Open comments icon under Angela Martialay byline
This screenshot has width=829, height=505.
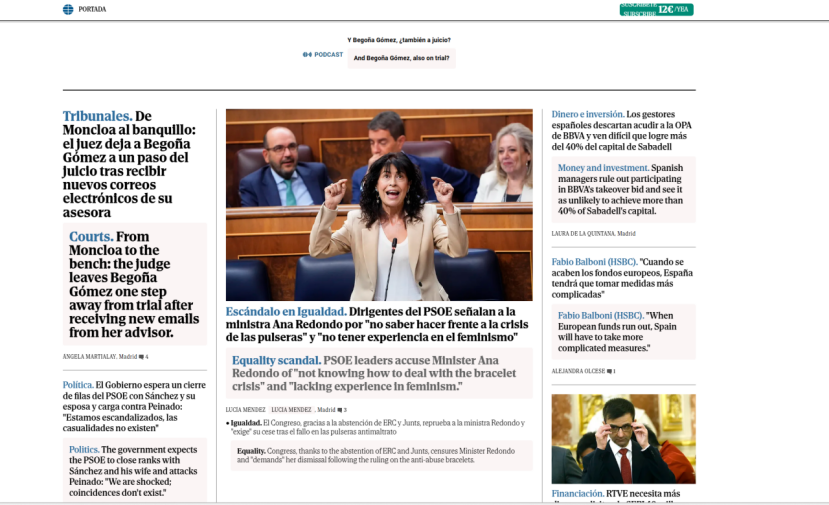145,356
